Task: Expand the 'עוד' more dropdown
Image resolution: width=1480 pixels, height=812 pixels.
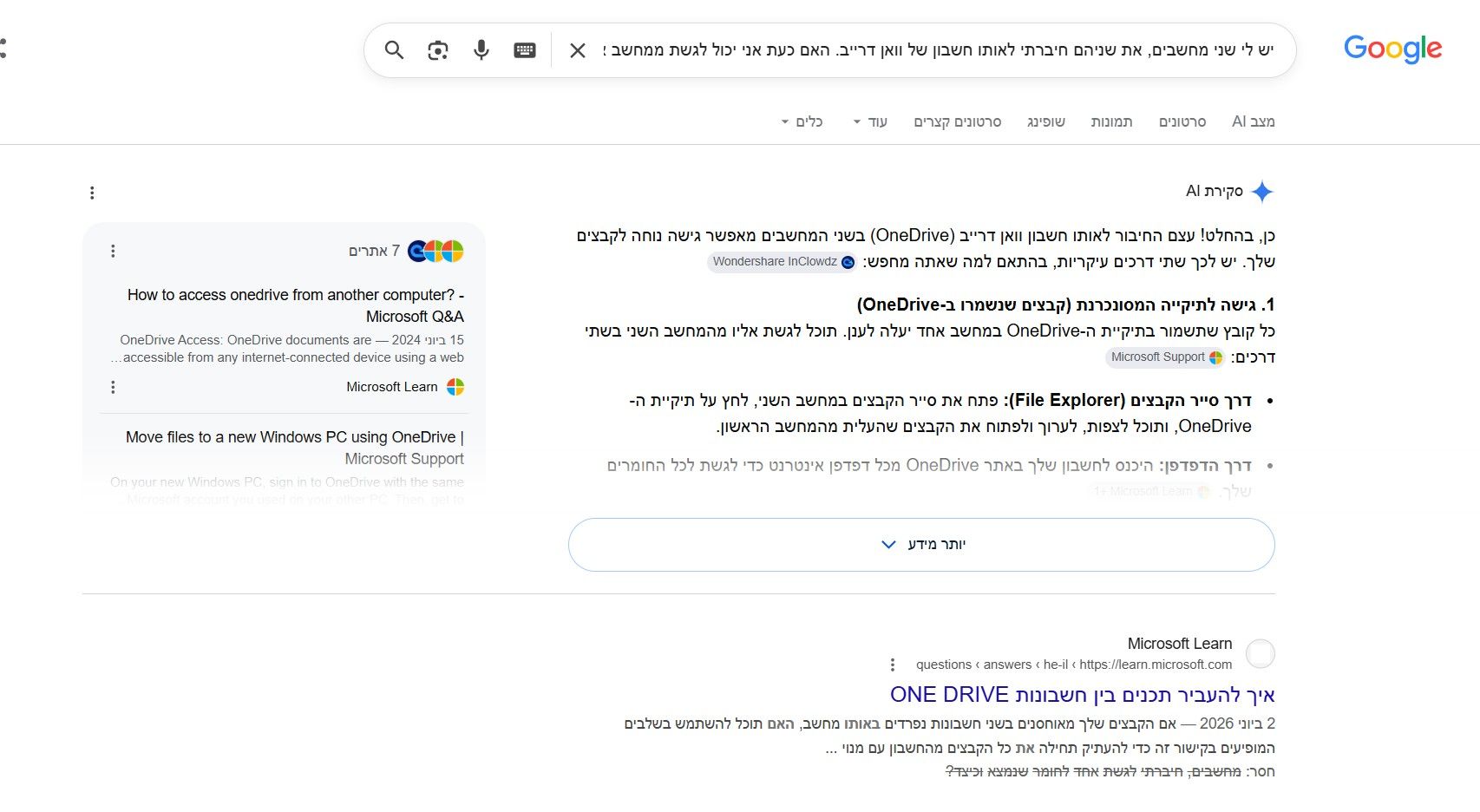Action: point(870,121)
